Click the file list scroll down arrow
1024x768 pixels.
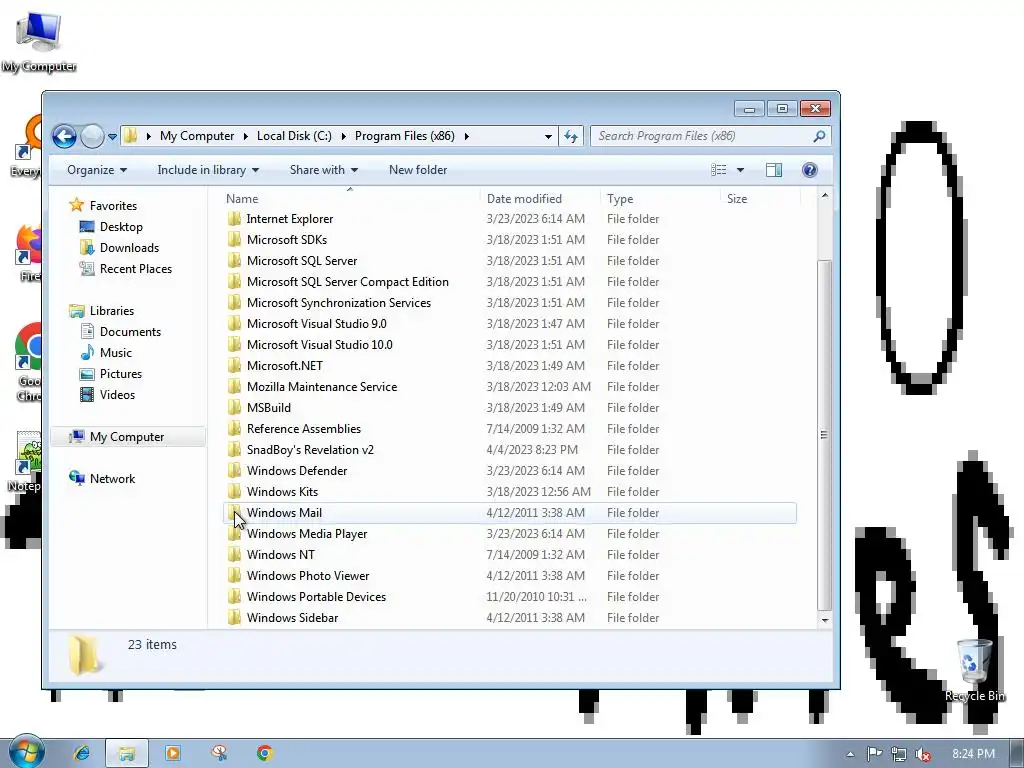[824, 620]
